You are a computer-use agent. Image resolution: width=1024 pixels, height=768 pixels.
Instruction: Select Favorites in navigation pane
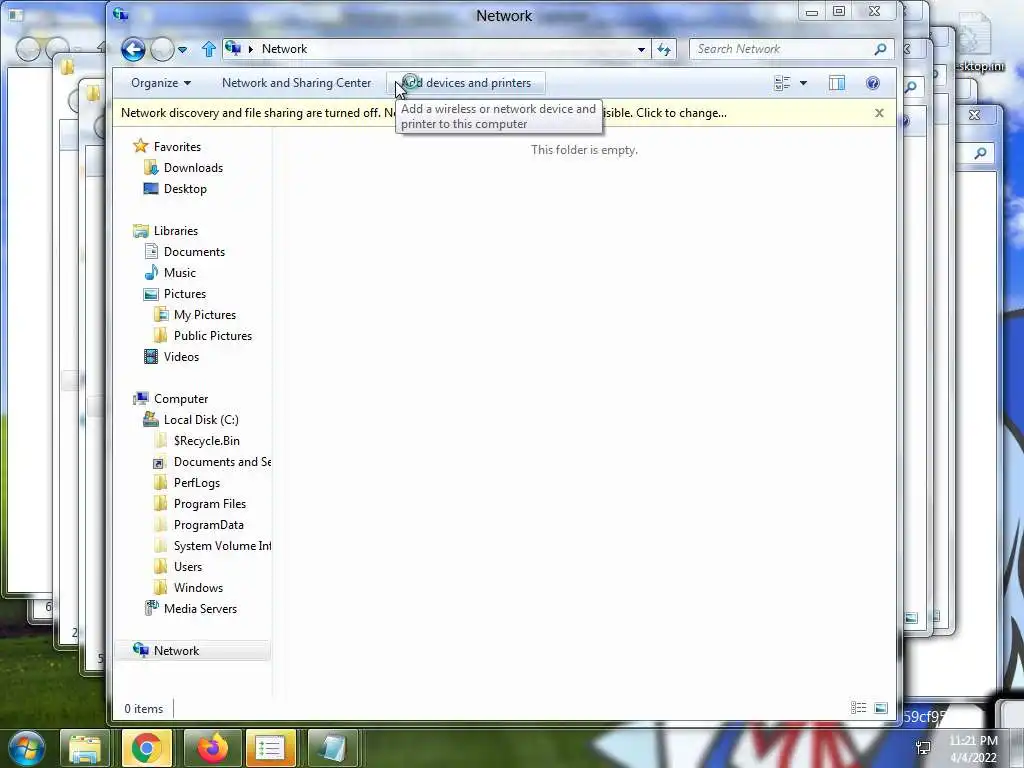177,147
